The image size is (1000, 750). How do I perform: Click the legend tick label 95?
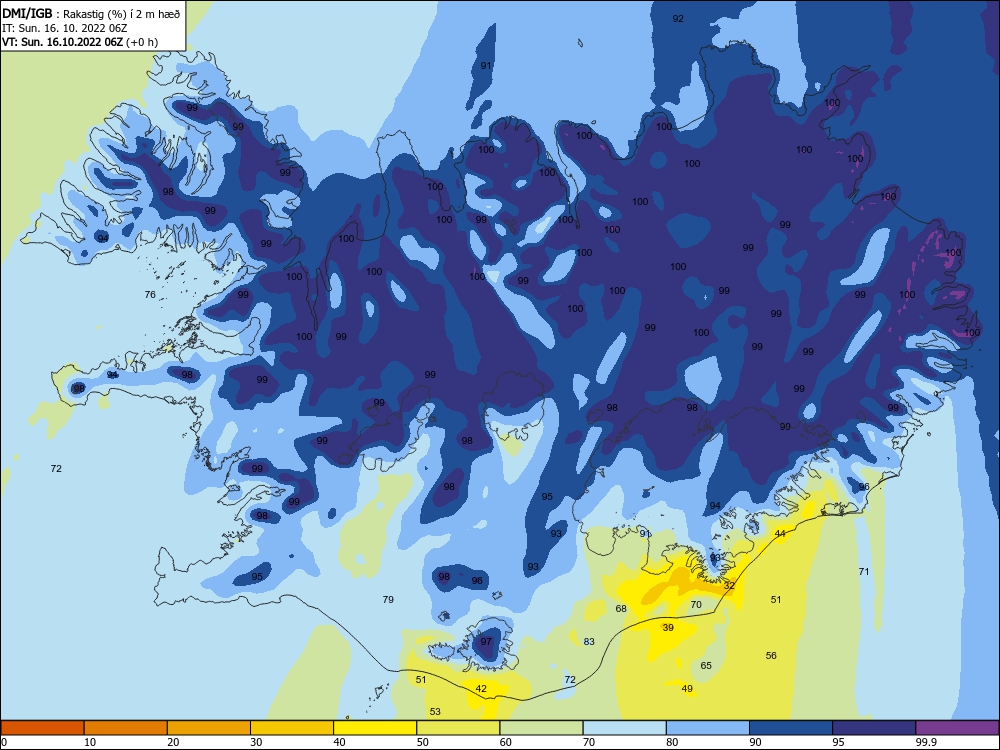839,742
